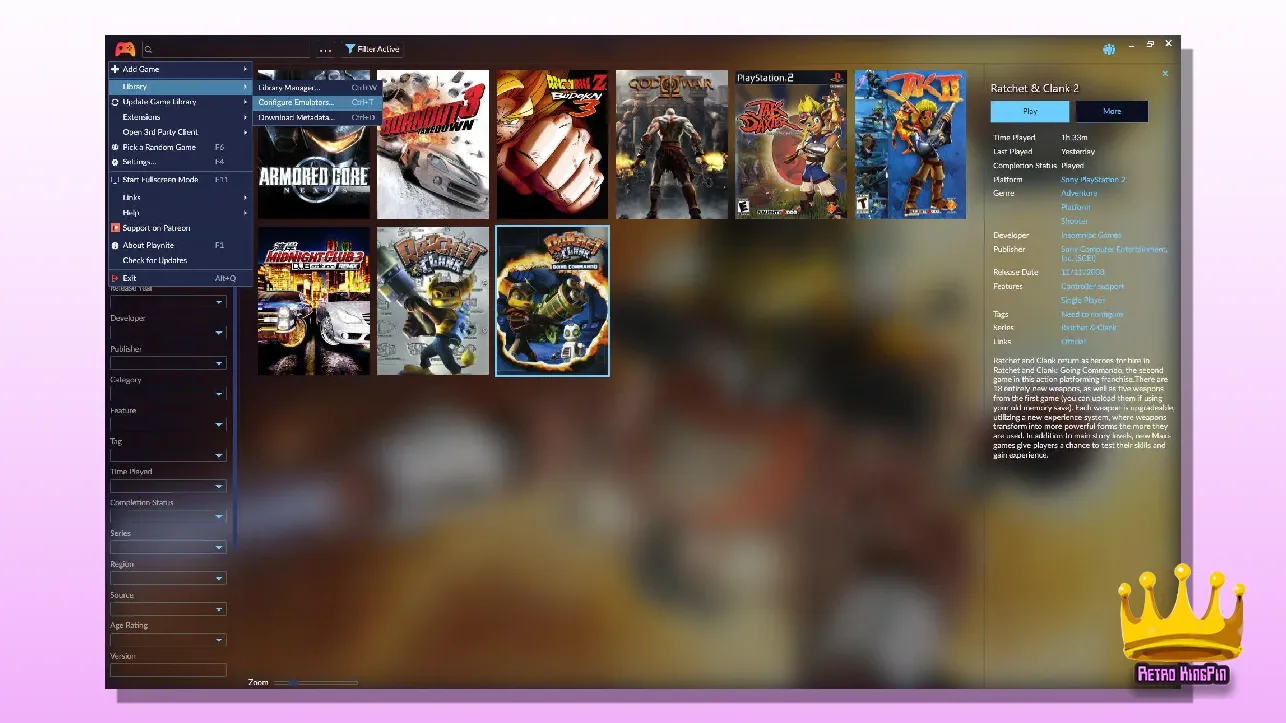This screenshot has width=1286, height=723.
Task: Expand the Source filter dropdown
Action: (168, 609)
